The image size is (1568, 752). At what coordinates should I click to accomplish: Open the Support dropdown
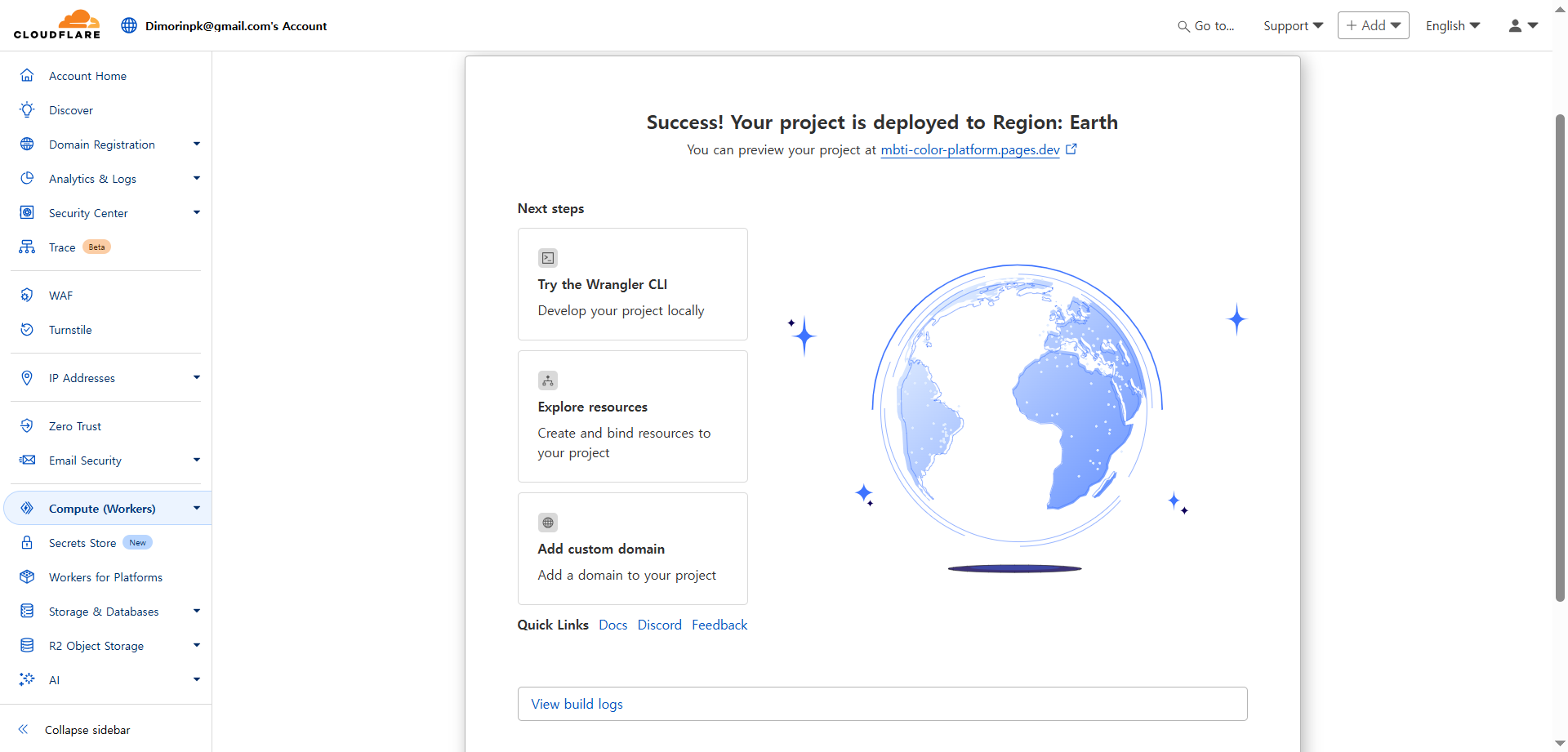(1293, 26)
